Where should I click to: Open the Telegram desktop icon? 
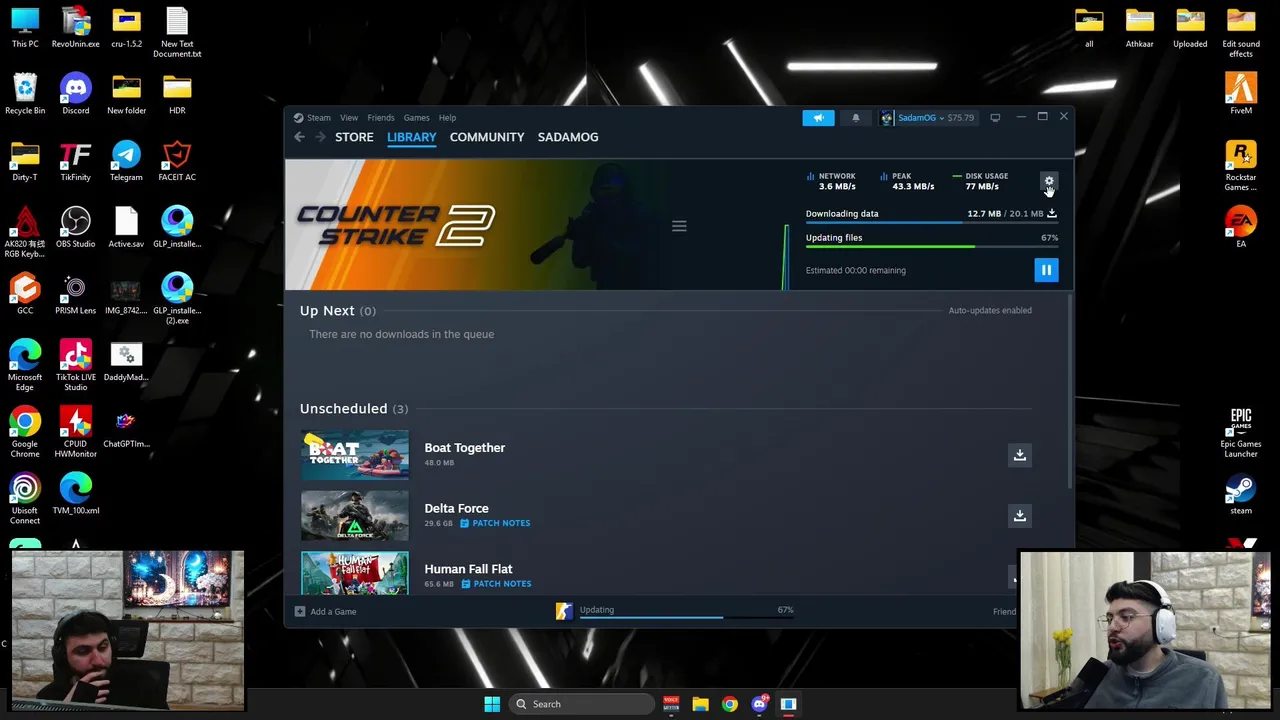tap(126, 160)
